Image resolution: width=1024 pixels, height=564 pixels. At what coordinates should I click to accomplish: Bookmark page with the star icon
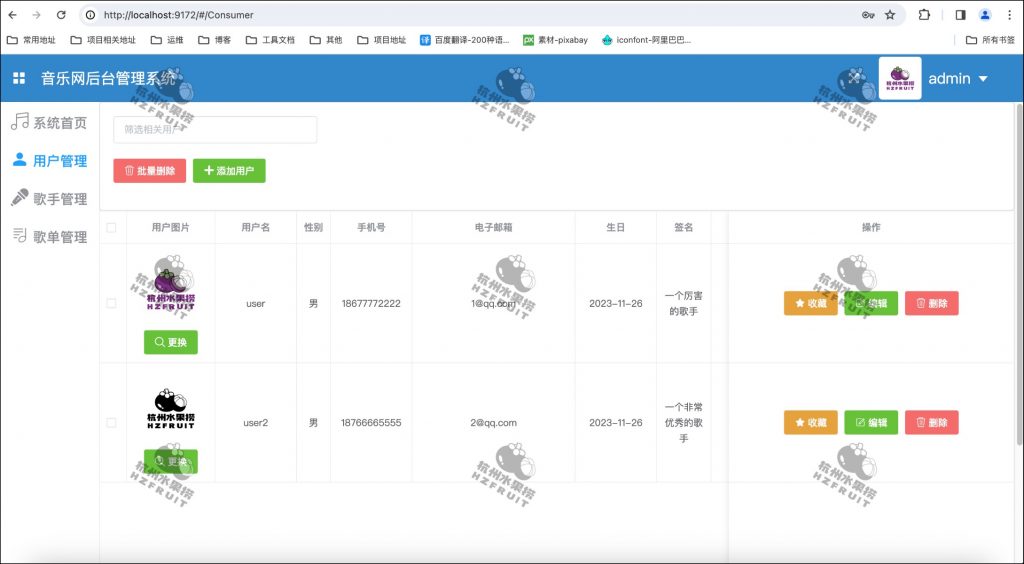tap(890, 15)
